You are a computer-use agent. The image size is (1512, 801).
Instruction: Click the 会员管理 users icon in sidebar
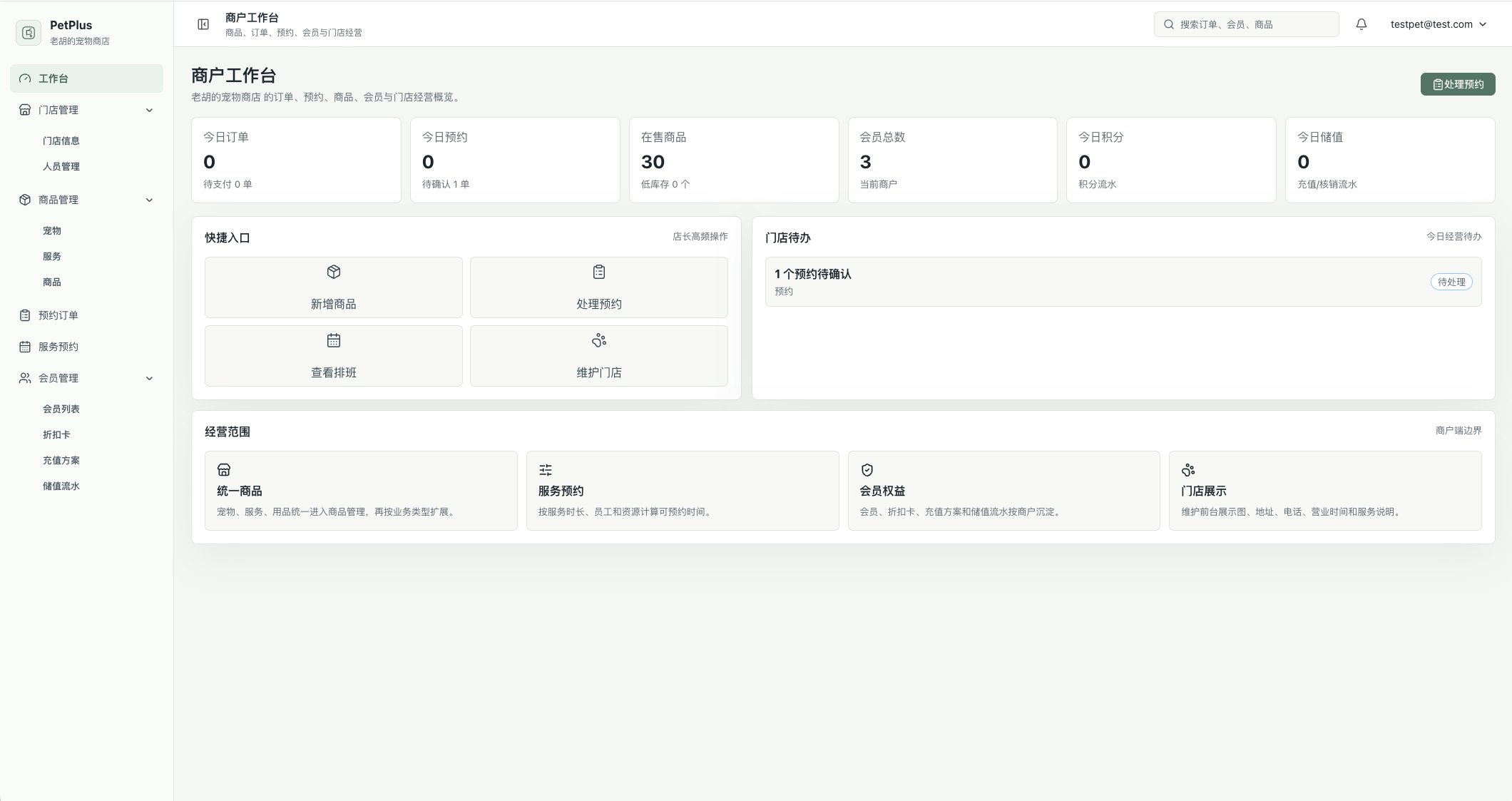pyautogui.click(x=25, y=378)
